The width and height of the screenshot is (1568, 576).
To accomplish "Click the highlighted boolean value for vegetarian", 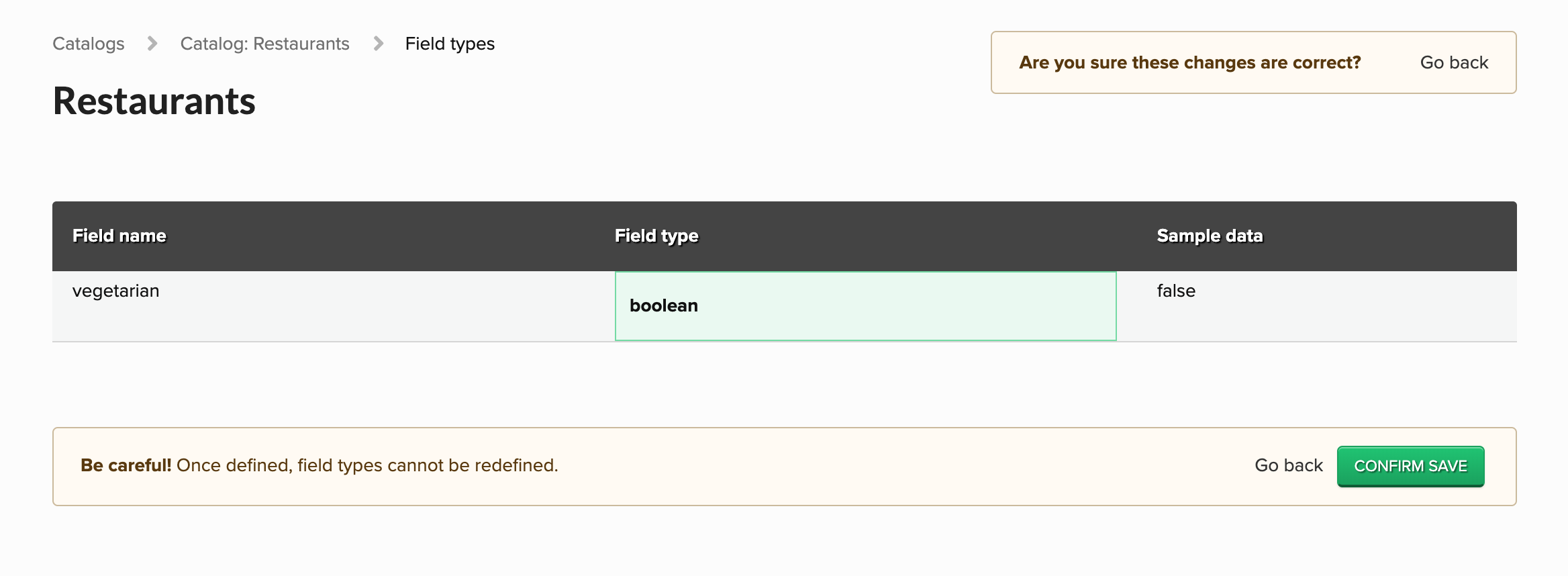I will click(664, 305).
